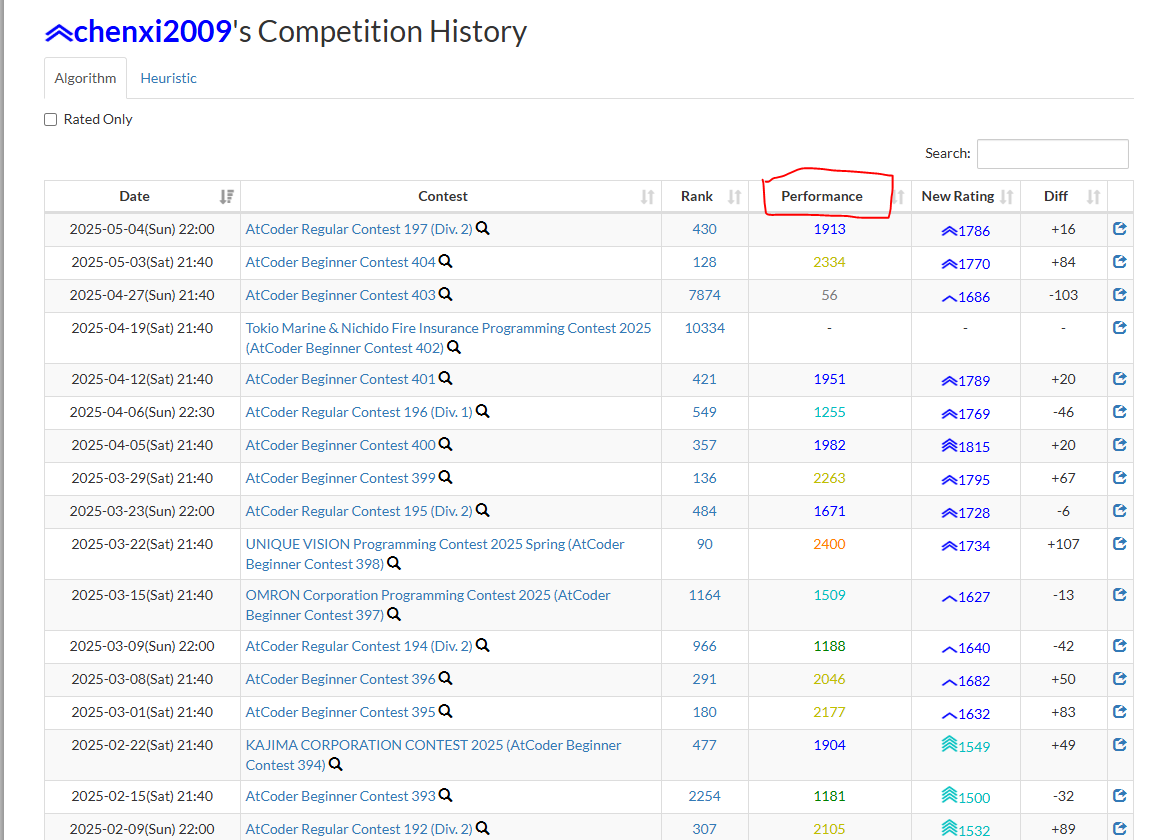Click rank 430 standings link
Viewport: 1155px width, 840px height.
click(x=704, y=229)
